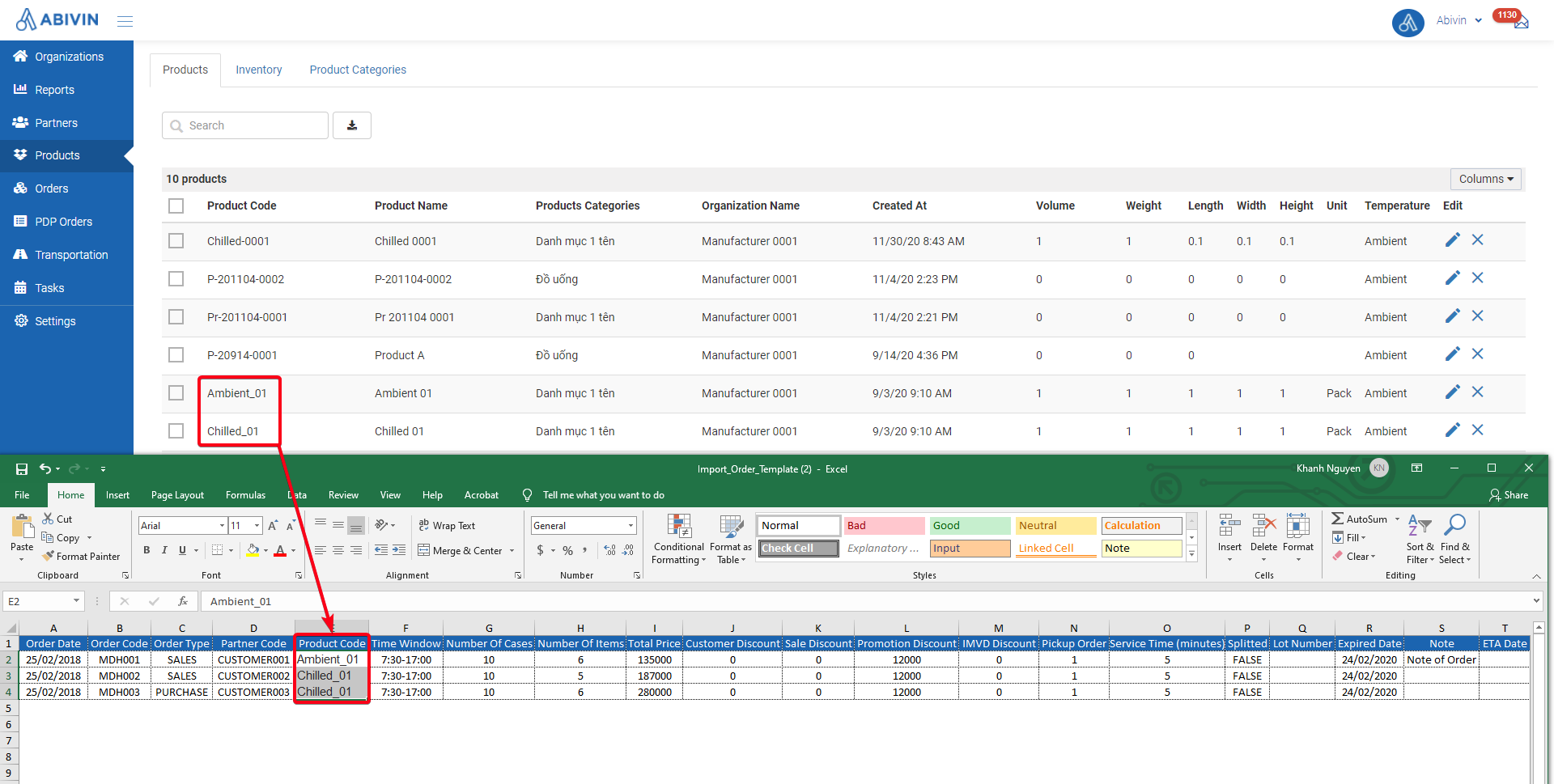Image resolution: width=1554 pixels, height=784 pixels.
Task: Click the Font Color red A in Excel
Action: coord(280,551)
